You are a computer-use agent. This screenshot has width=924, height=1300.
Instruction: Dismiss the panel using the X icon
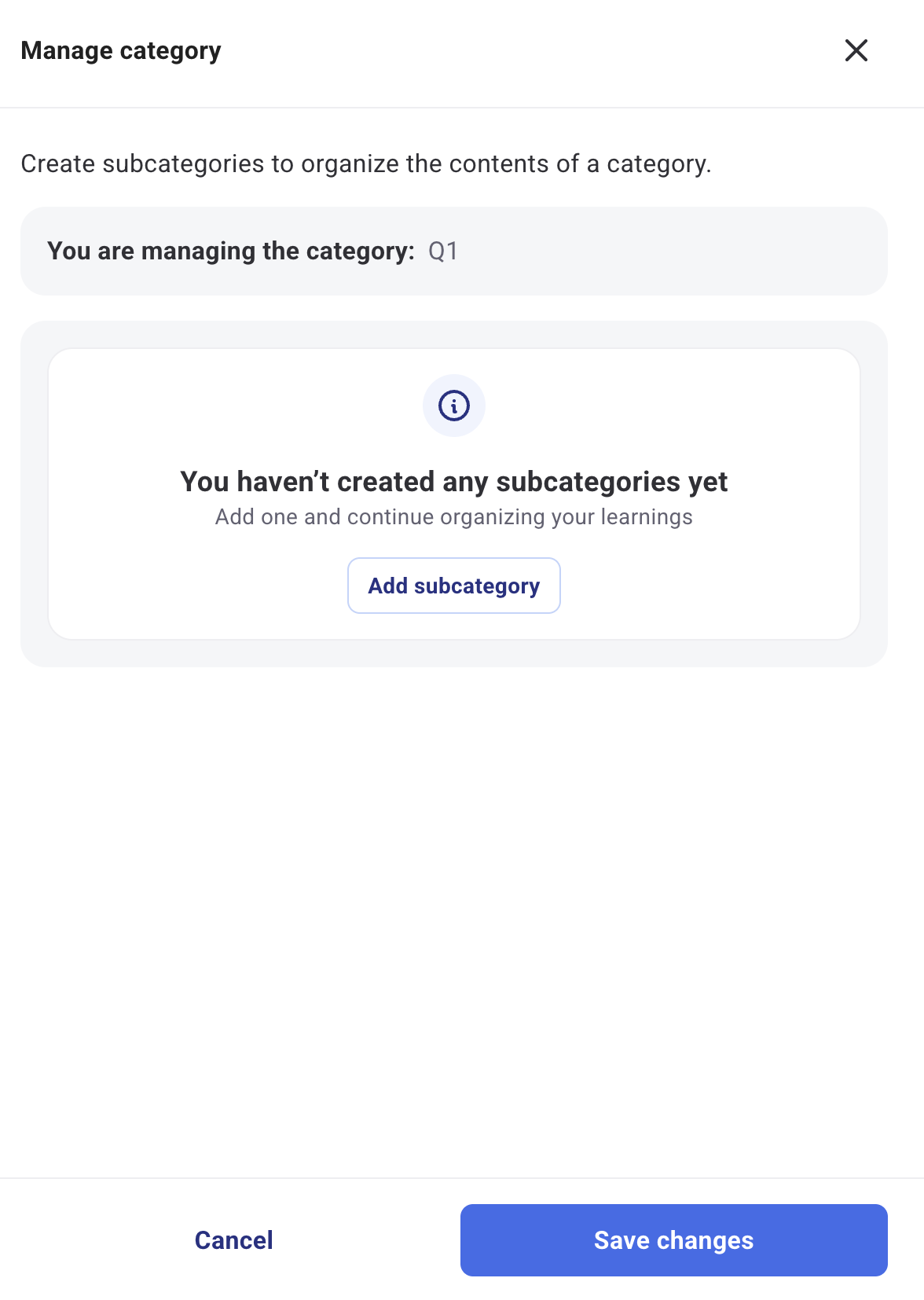856,50
